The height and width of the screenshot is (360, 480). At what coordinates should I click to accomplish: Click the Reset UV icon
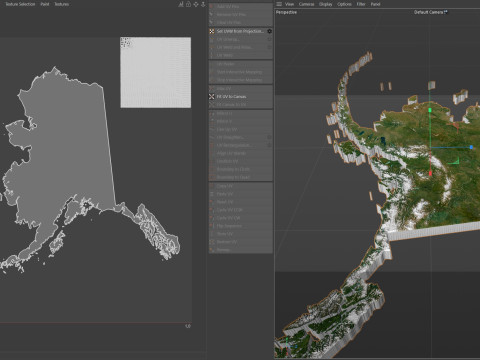tap(211, 202)
